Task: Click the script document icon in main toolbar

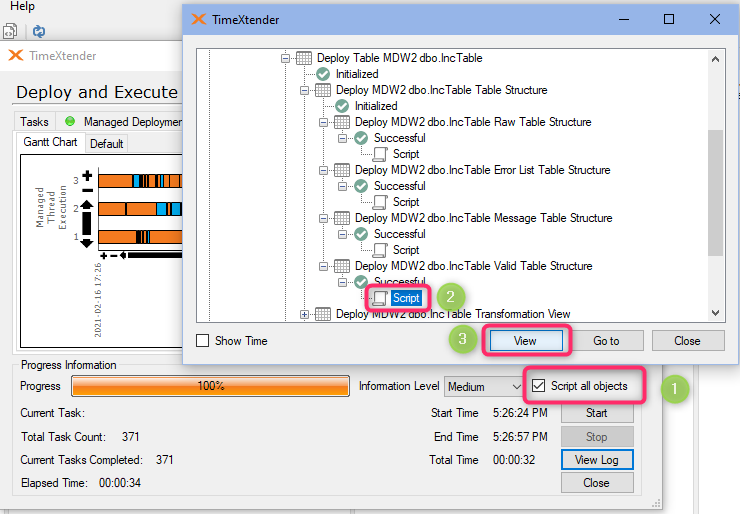Action: 10,32
